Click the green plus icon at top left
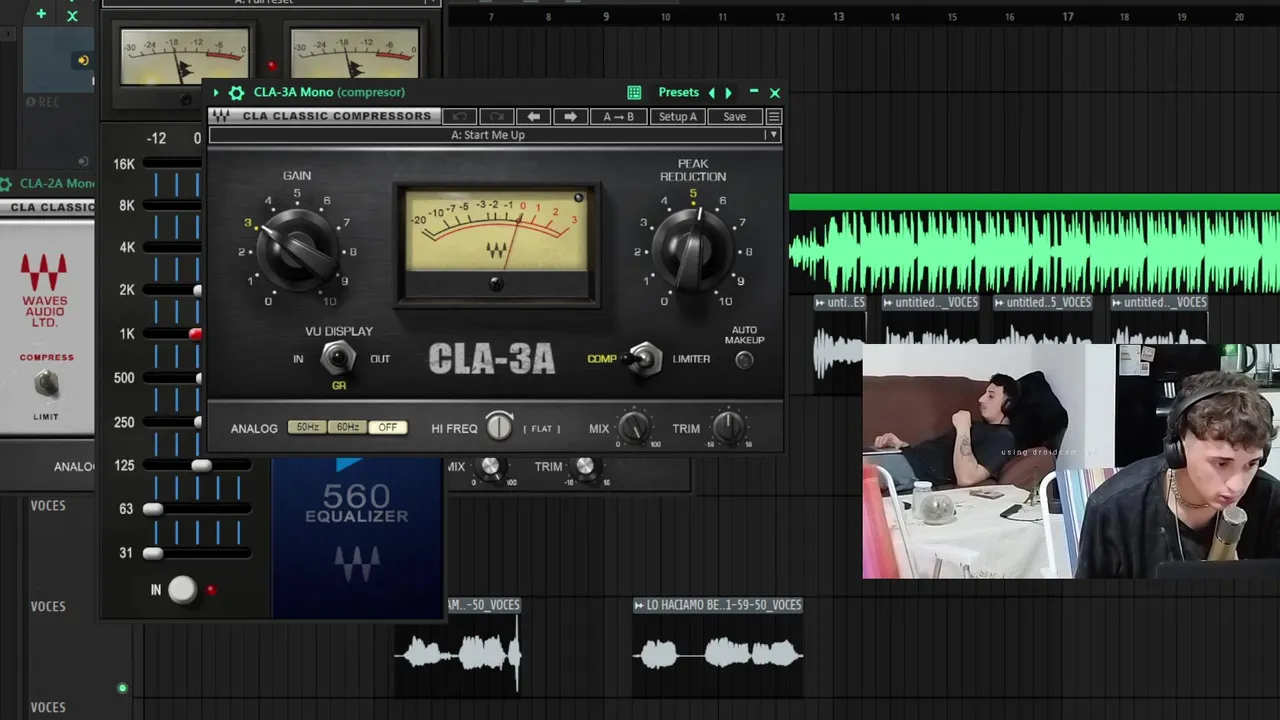 [x=41, y=14]
